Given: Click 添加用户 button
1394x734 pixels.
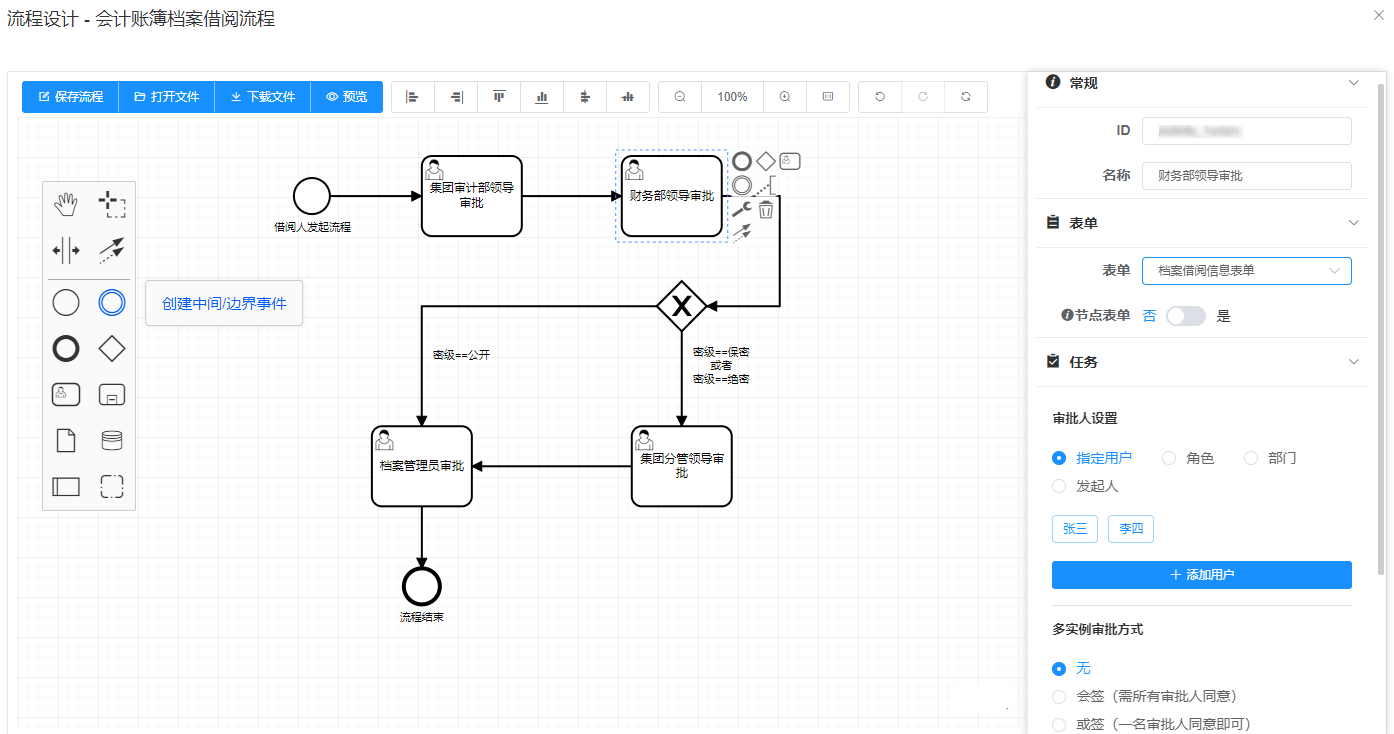Looking at the screenshot, I should click(1202, 575).
